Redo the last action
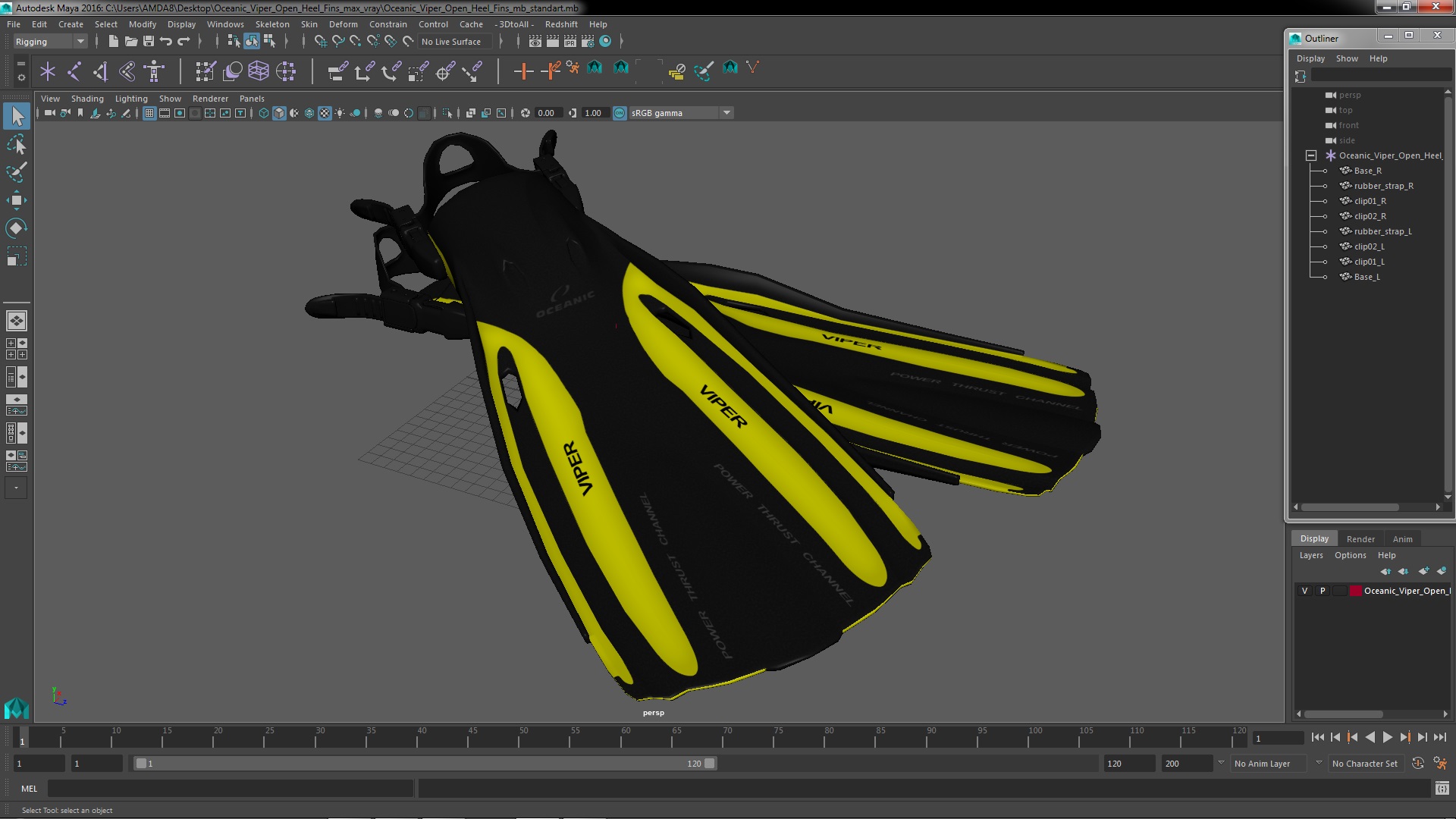1456x819 pixels. (x=184, y=42)
